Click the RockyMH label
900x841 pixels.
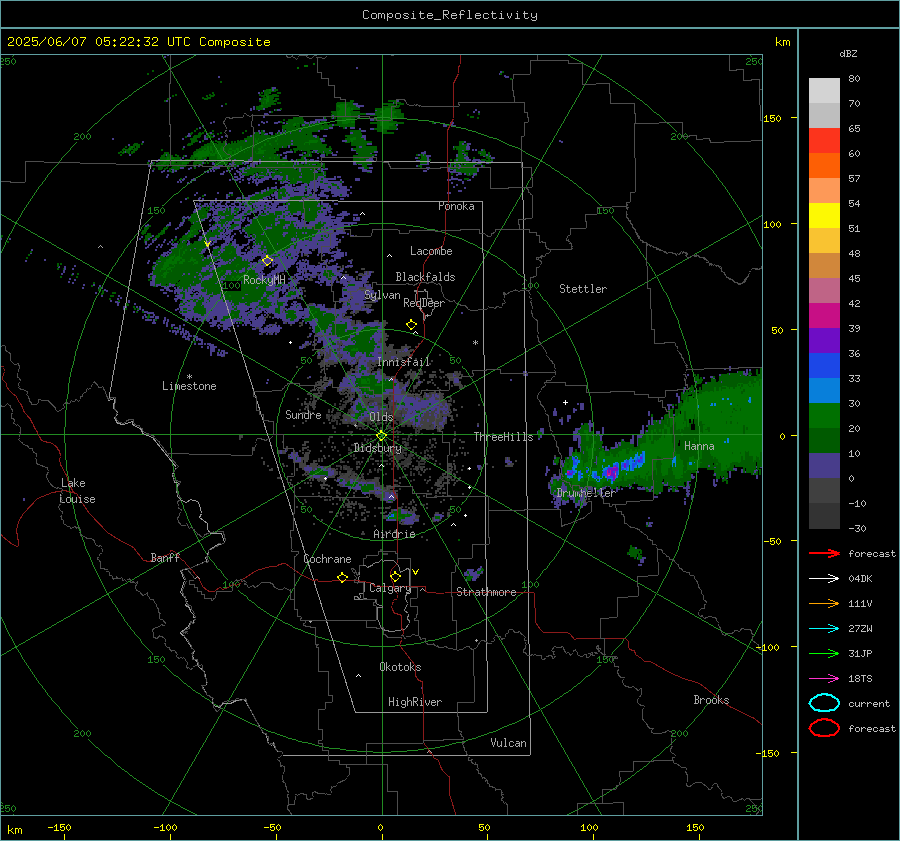click(264, 280)
